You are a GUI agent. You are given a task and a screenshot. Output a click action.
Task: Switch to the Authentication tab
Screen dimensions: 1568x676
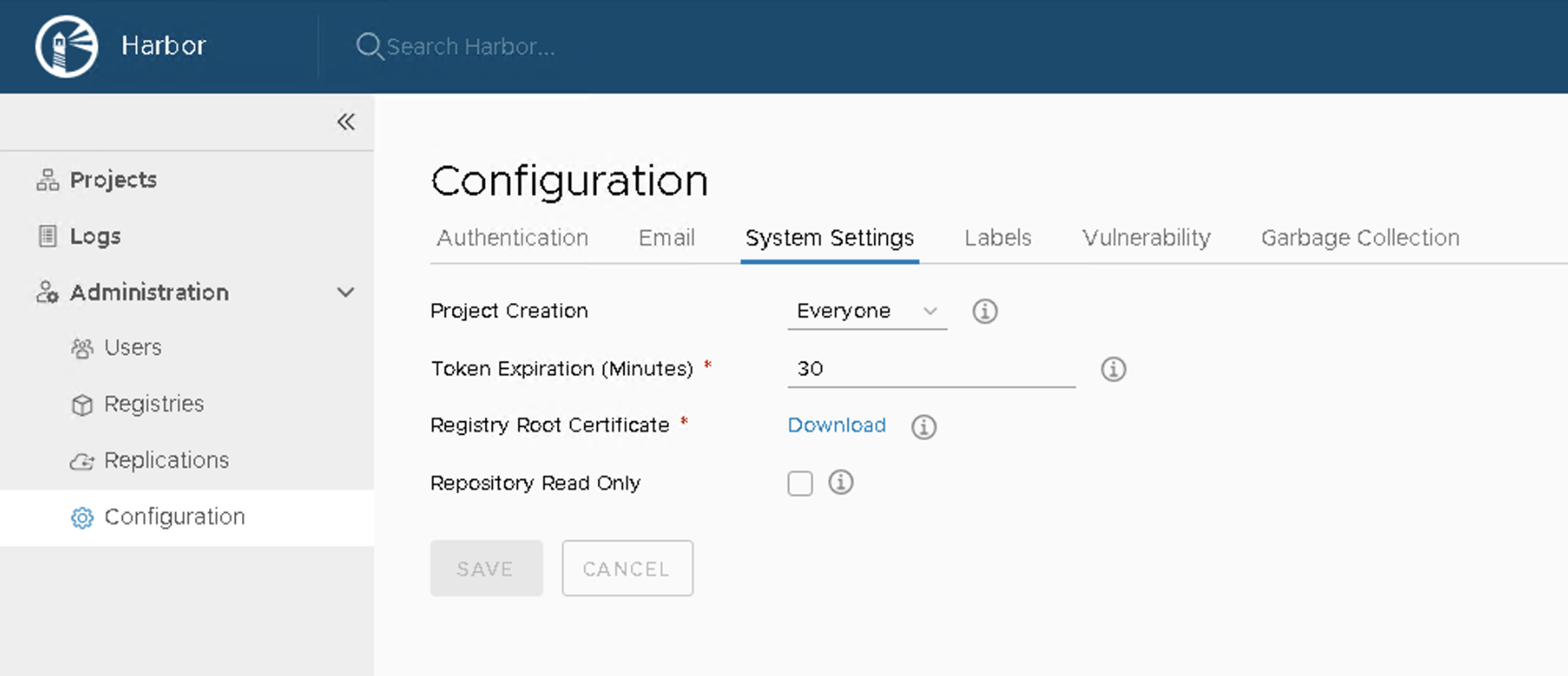pyautogui.click(x=513, y=238)
